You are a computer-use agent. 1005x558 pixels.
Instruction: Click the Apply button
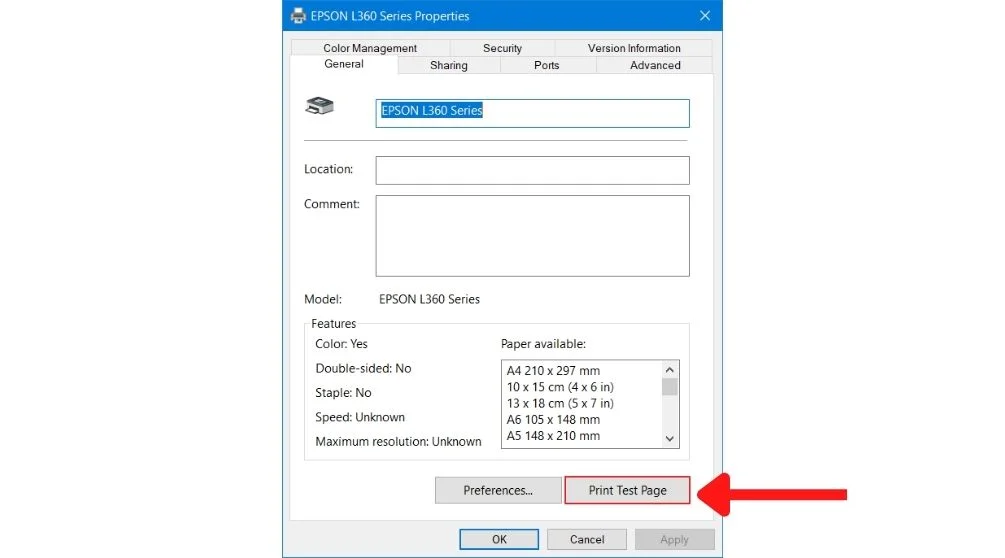click(x=674, y=539)
